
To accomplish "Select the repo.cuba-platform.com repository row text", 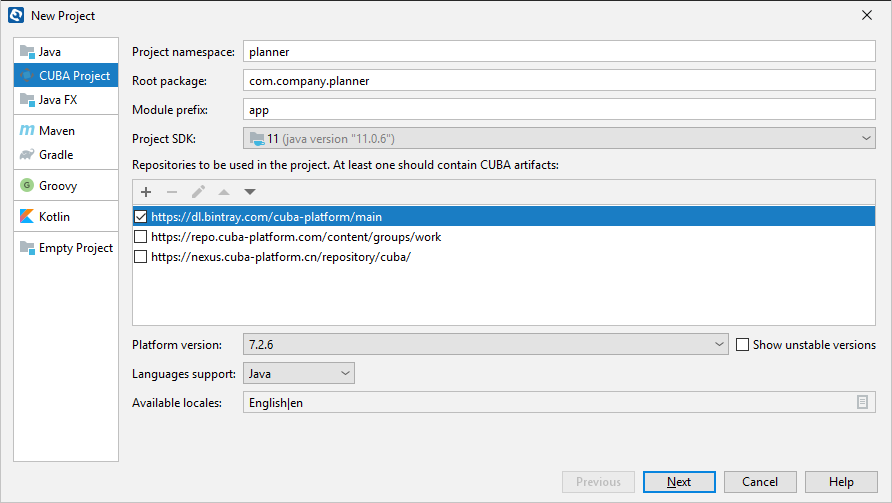I will pos(296,237).
